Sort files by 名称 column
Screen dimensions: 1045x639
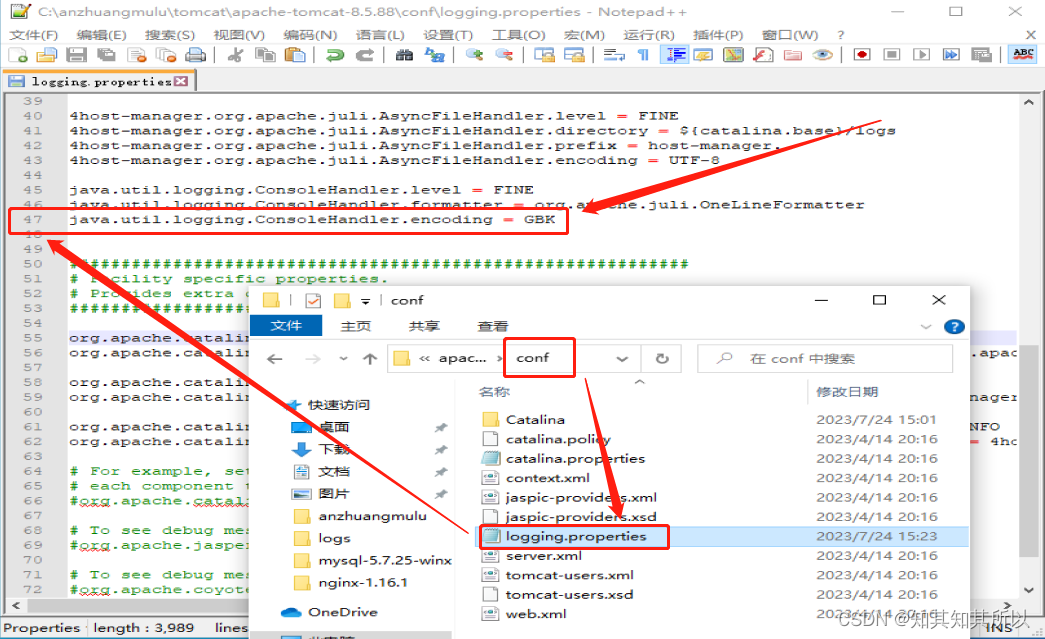[494, 392]
